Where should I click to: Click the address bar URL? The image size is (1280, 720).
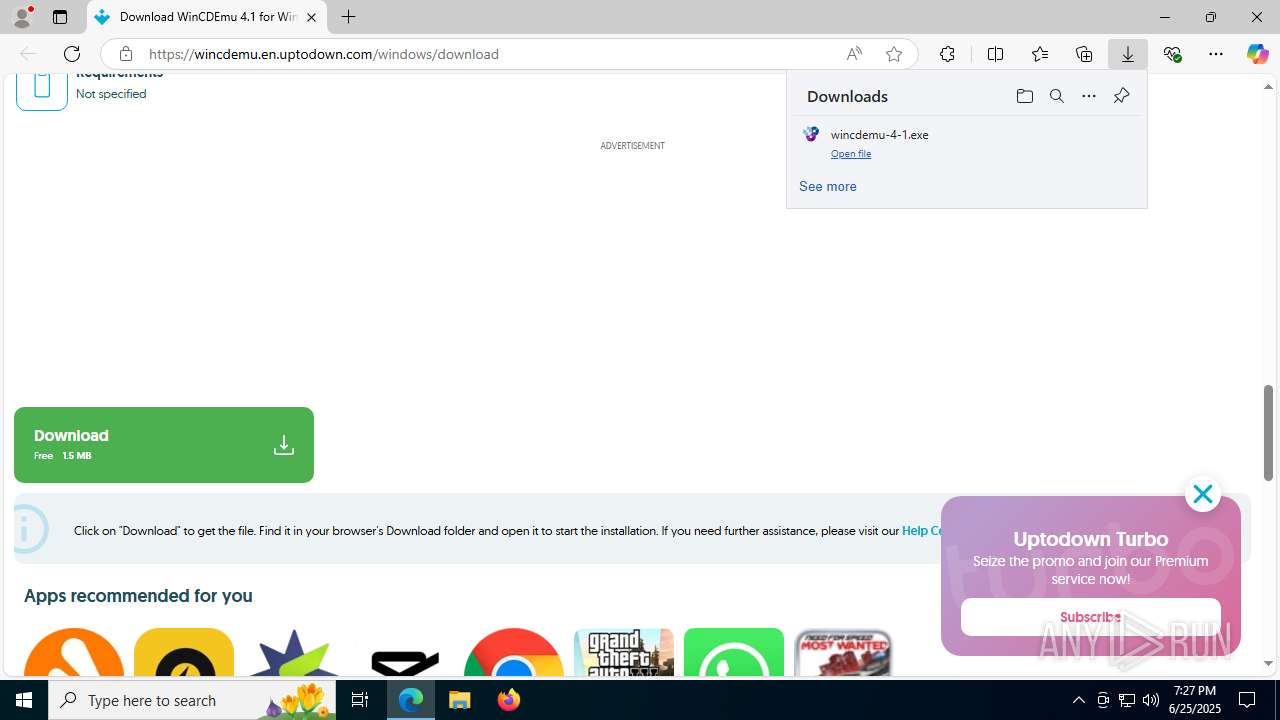point(324,54)
